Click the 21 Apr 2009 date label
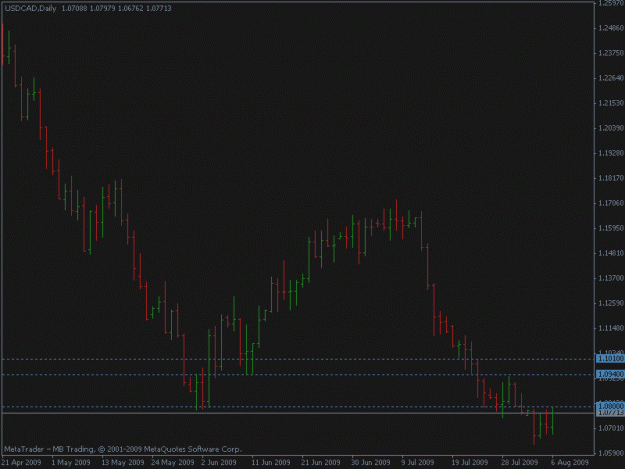Screen dimensions: 625x469 point(22,463)
